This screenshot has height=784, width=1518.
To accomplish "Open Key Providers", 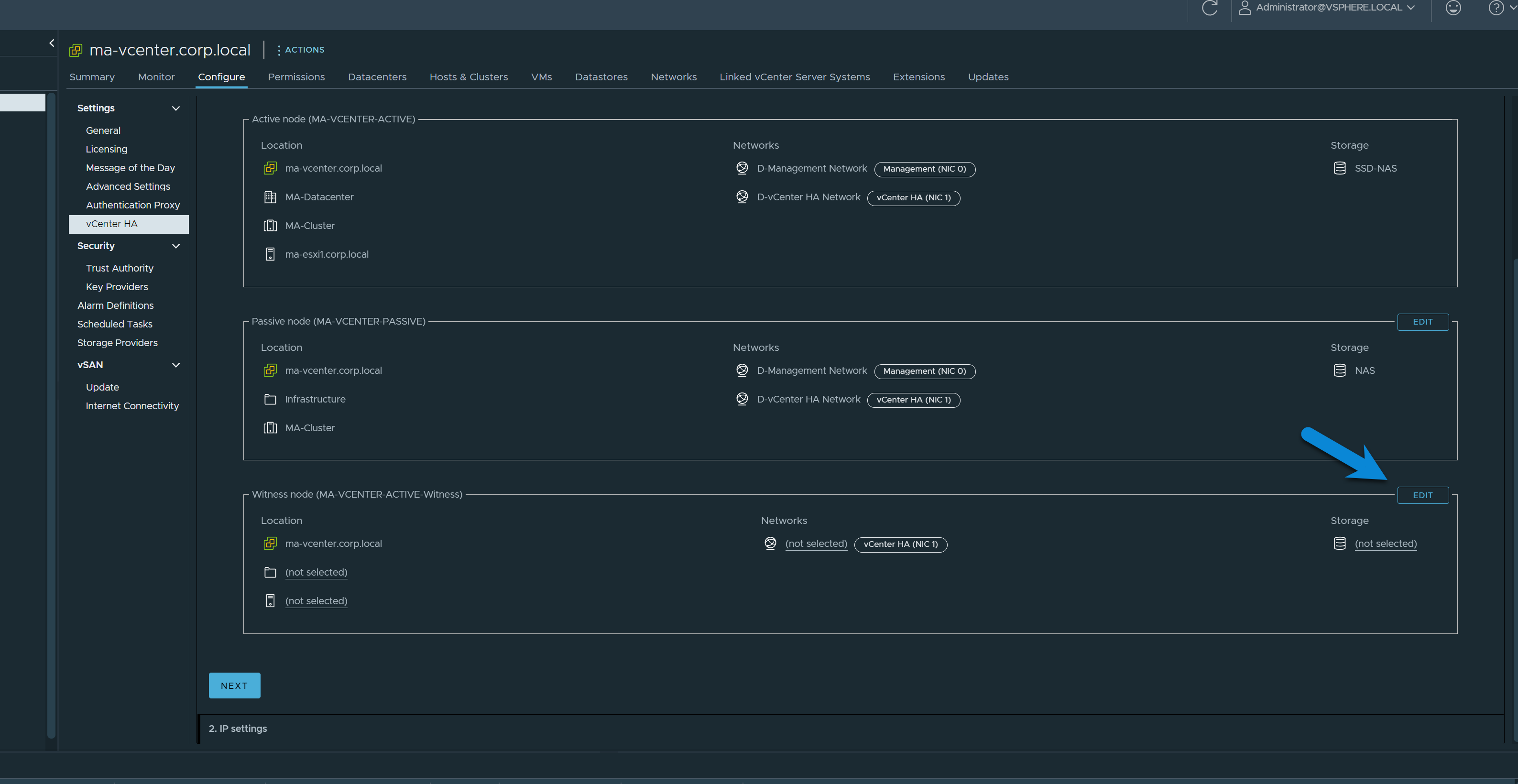I will [x=117, y=287].
